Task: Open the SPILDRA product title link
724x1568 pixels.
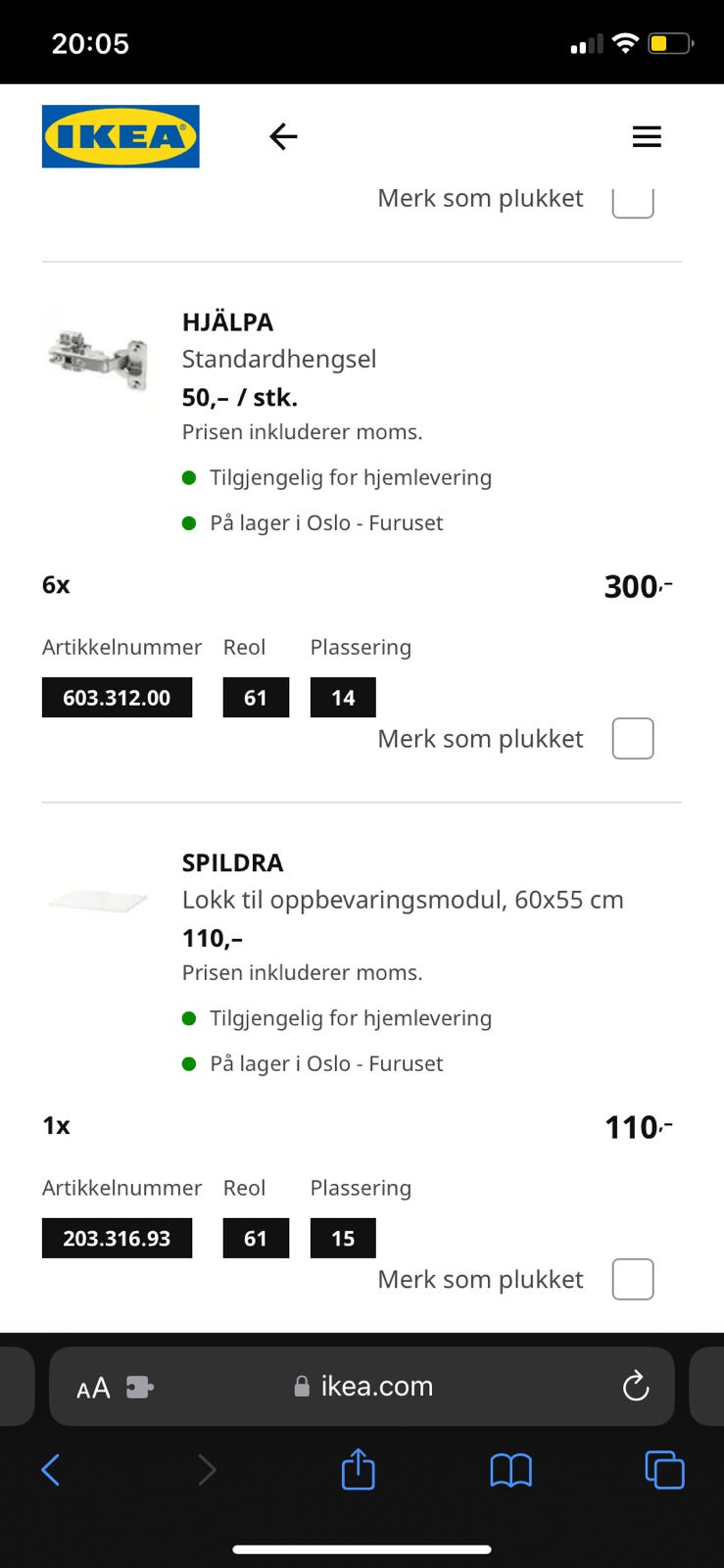Action: pyautogui.click(x=233, y=862)
